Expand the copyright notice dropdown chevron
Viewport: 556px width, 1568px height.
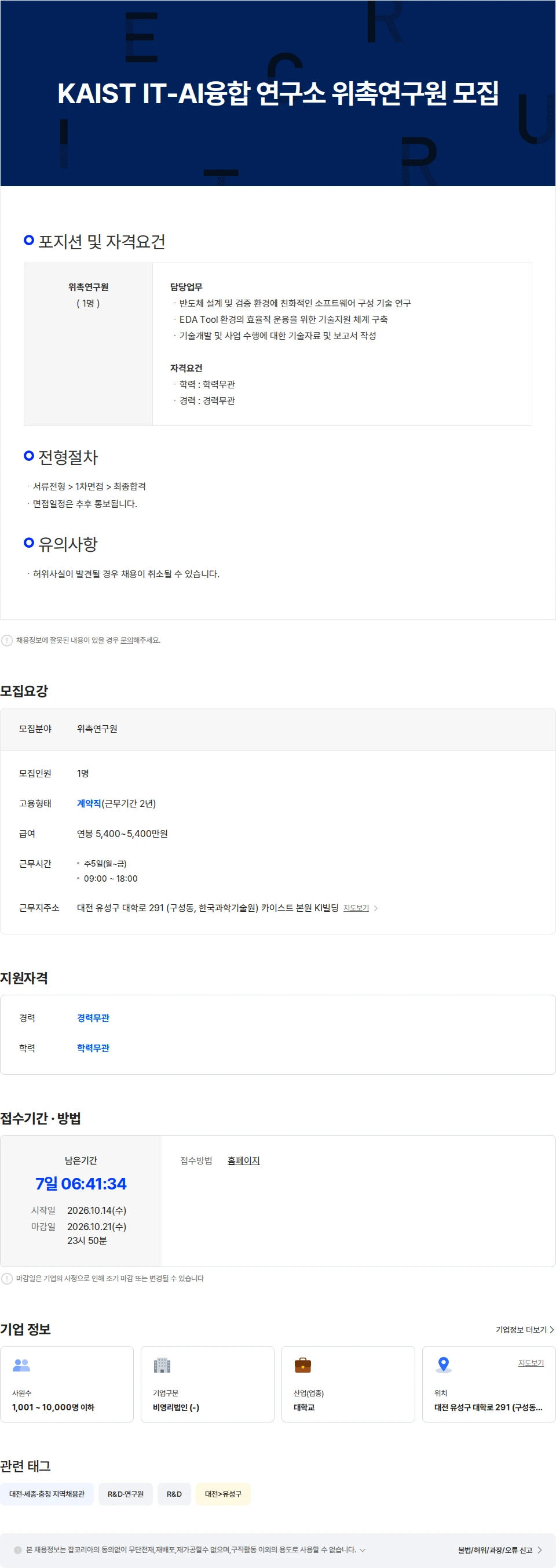point(363,1549)
